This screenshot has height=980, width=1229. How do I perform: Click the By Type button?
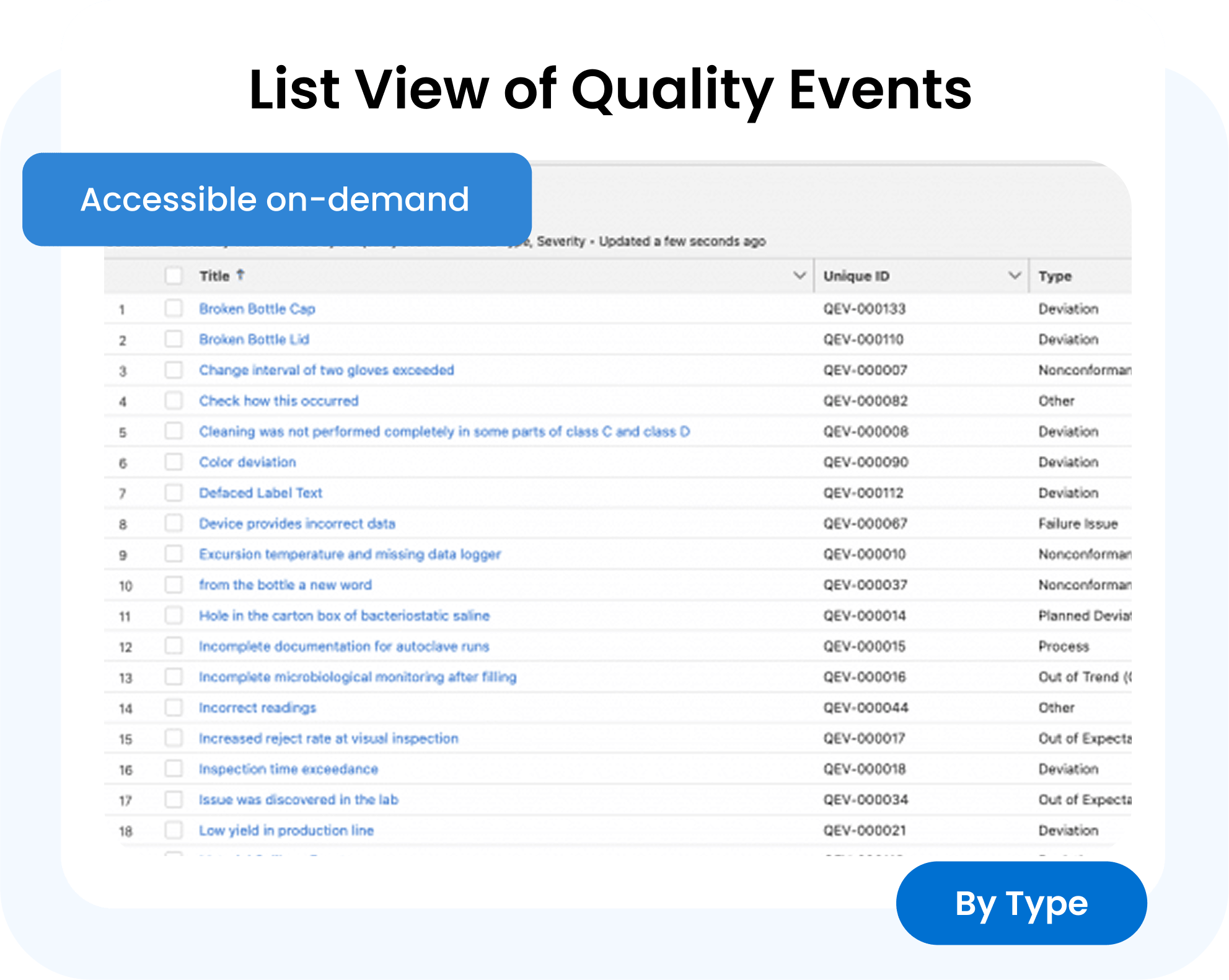(x=1021, y=903)
